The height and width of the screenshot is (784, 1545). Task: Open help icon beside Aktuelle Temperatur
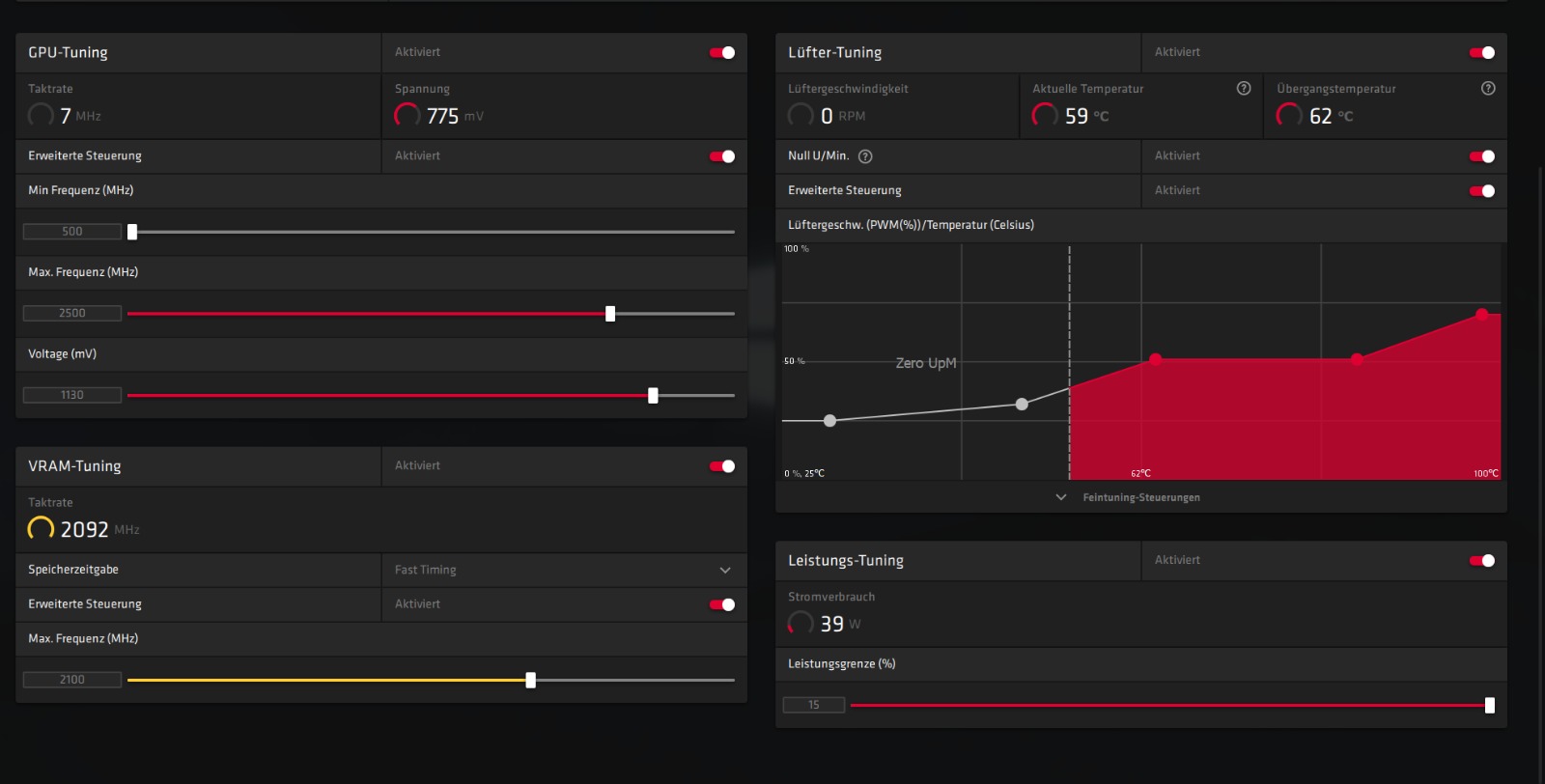1244,88
